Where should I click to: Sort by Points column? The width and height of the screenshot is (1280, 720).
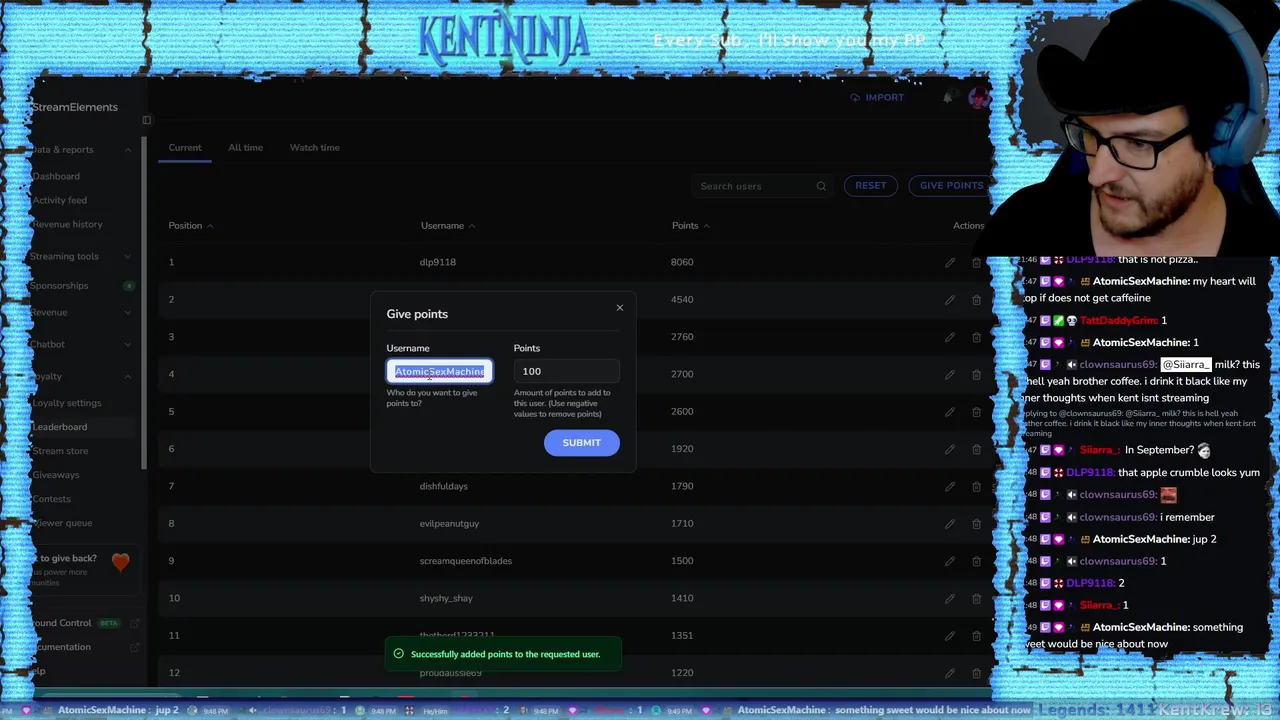click(690, 226)
